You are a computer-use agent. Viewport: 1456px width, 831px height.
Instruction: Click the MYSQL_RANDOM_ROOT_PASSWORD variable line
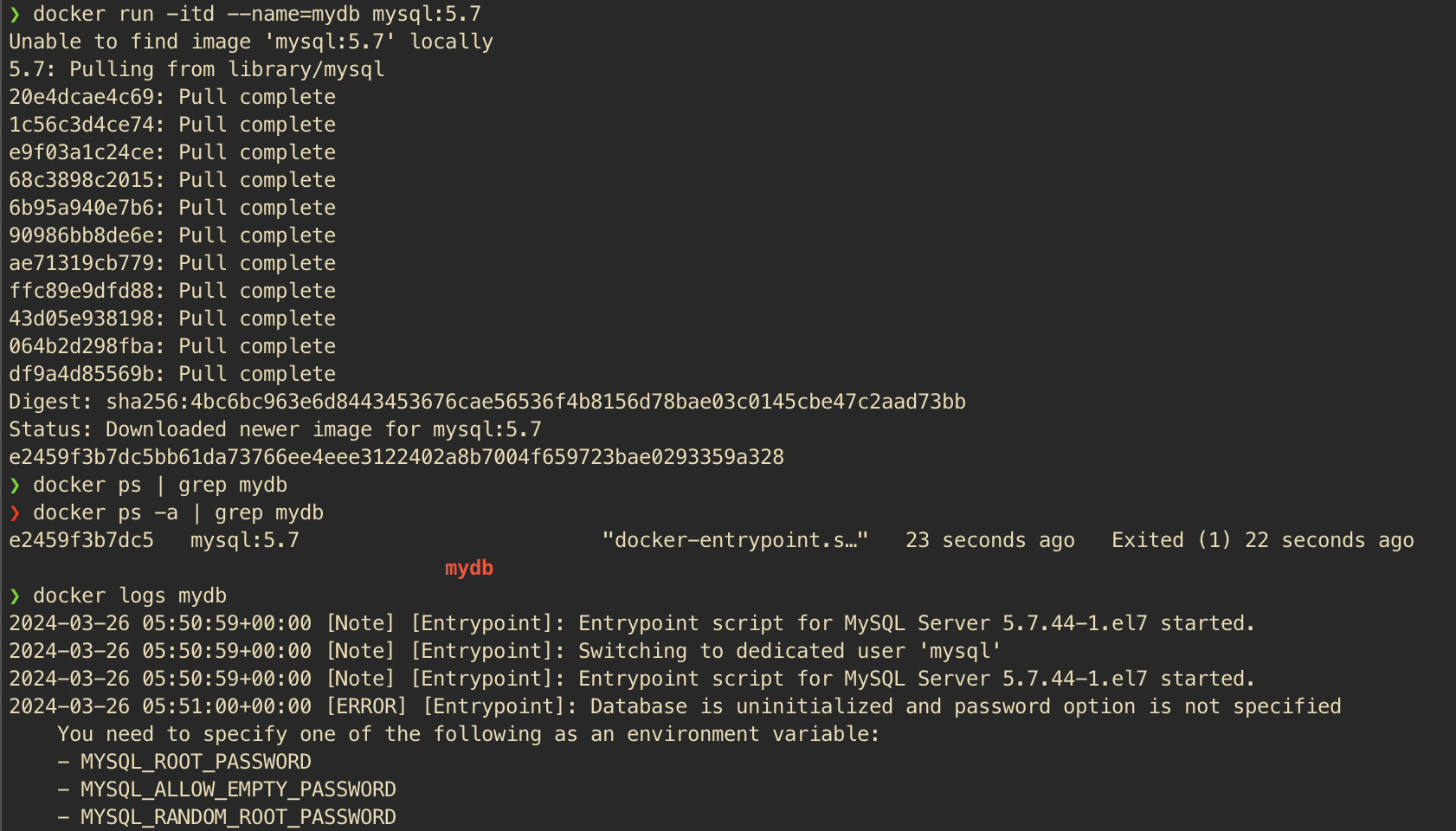tap(238, 818)
